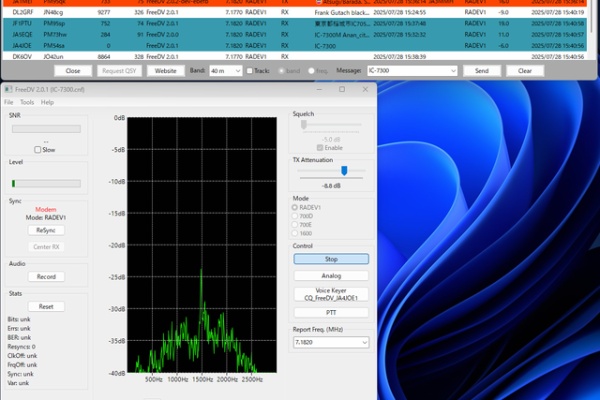Toggle the Slow SNR checkbox
Screen dimensions: 600x400
point(38,150)
